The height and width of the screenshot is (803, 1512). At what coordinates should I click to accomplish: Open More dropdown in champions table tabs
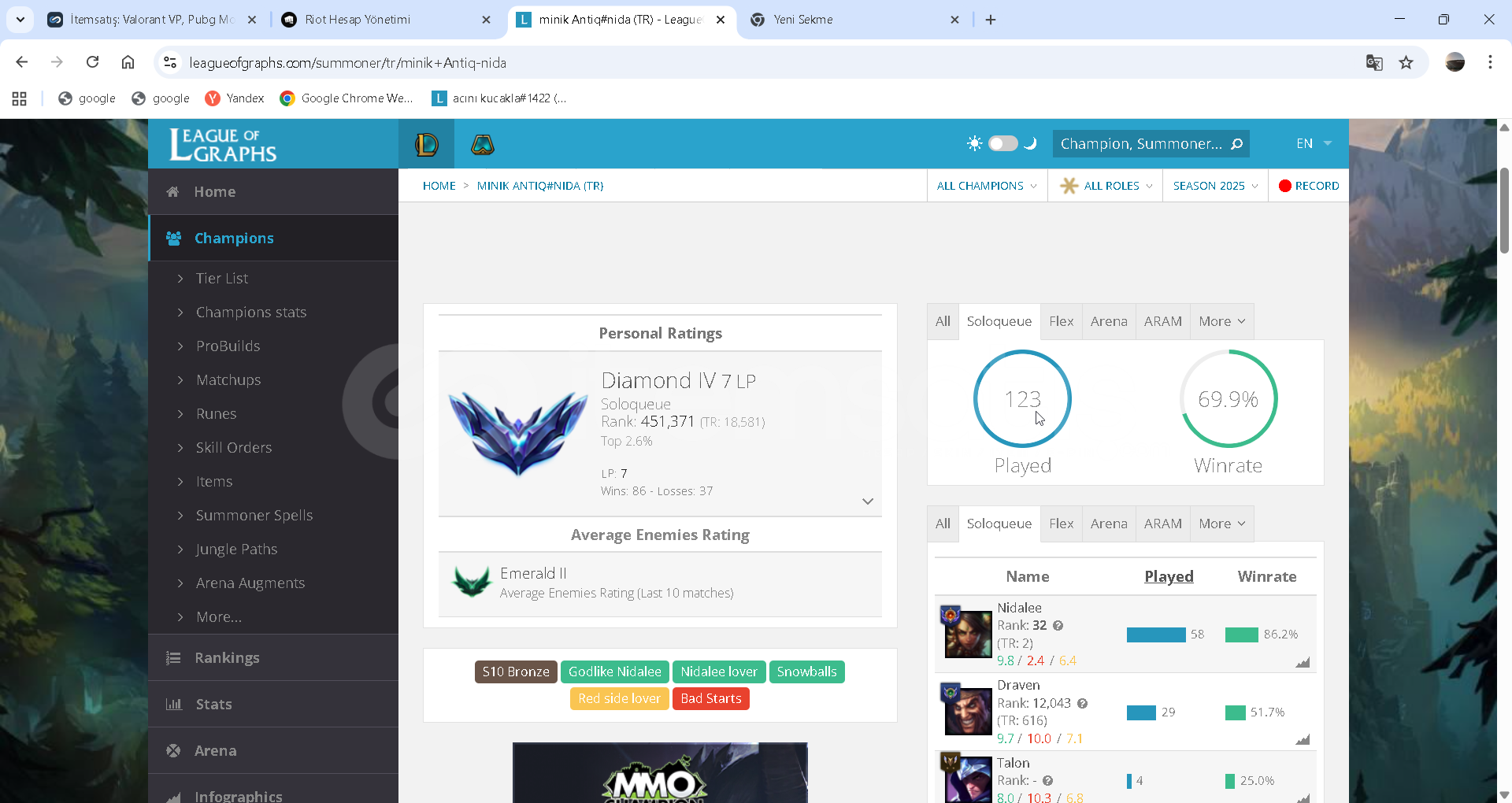click(x=1222, y=524)
